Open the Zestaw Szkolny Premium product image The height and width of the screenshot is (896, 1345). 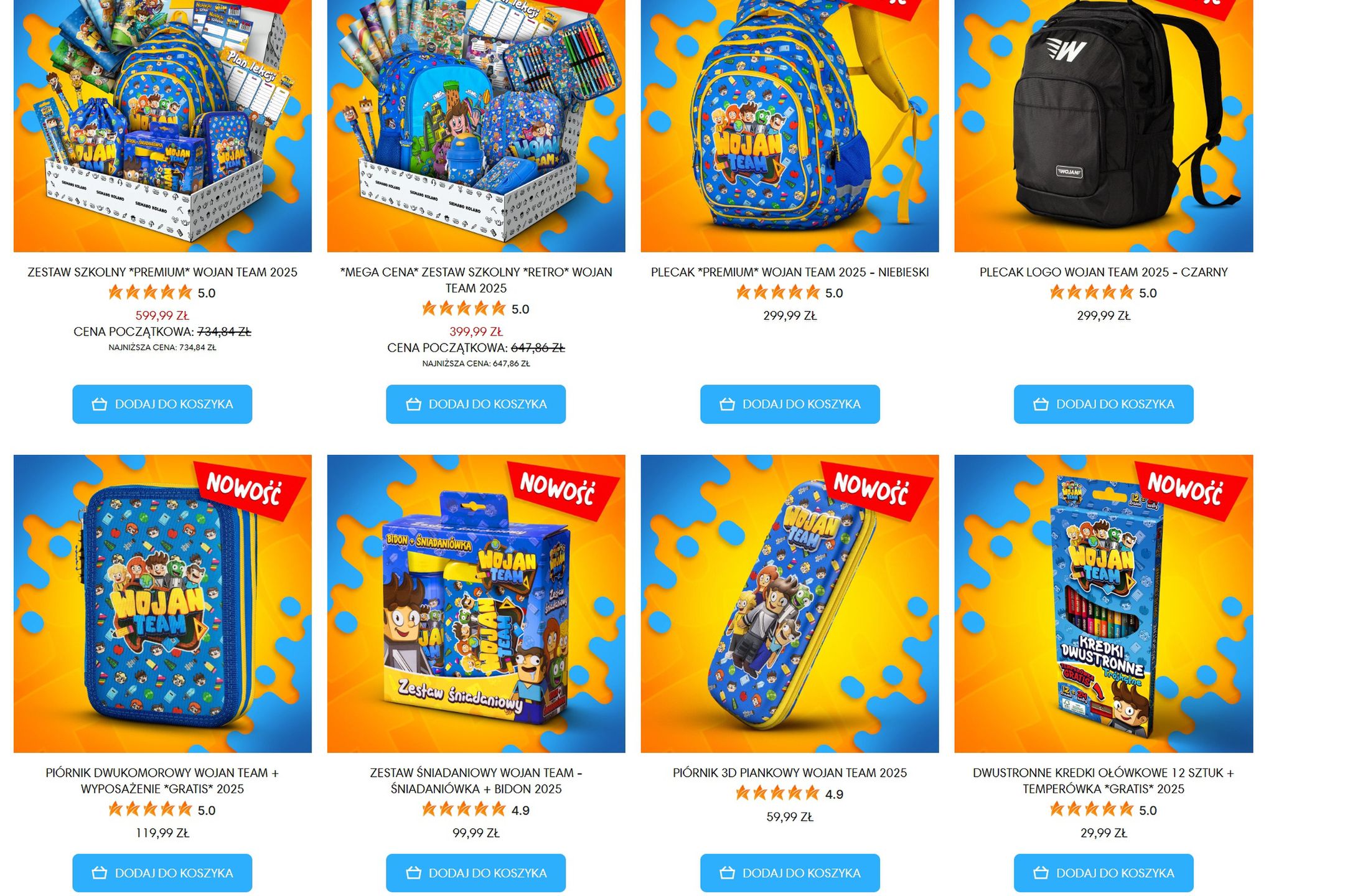click(x=162, y=126)
